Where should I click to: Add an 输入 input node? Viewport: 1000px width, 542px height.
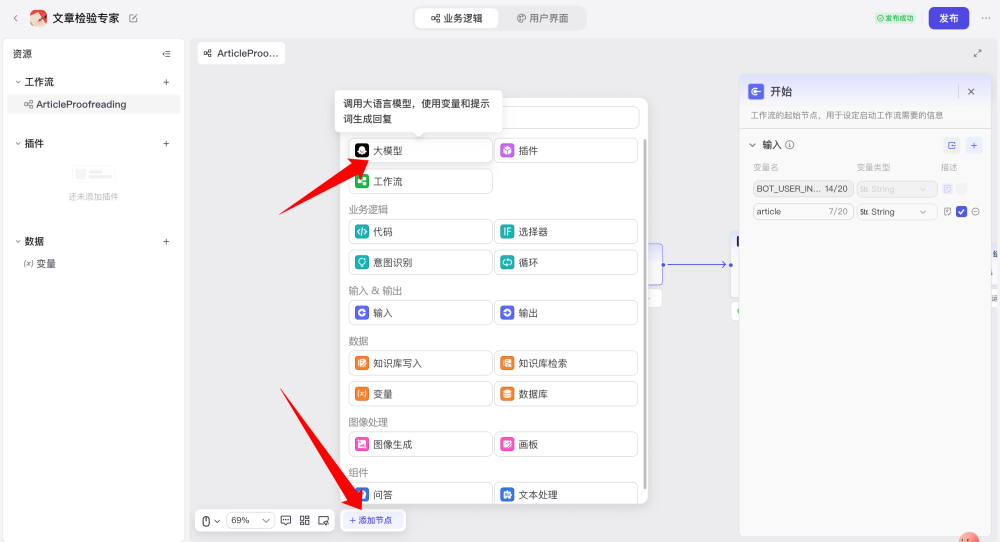tap(420, 312)
